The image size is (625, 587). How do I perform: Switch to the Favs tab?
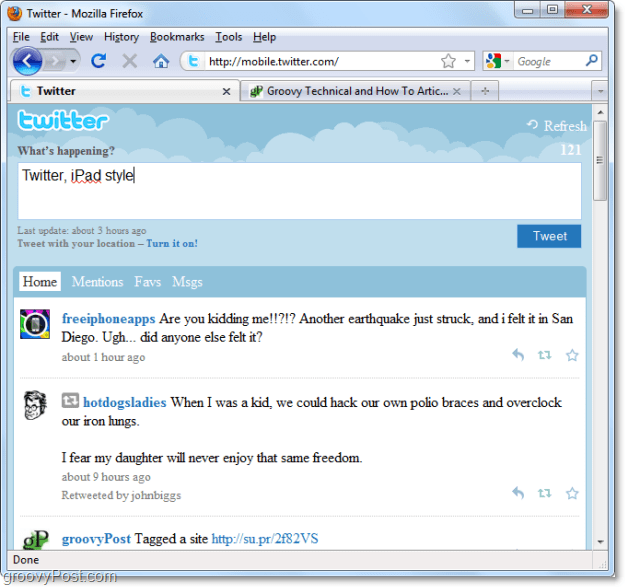pyautogui.click(x=148, y=282)
